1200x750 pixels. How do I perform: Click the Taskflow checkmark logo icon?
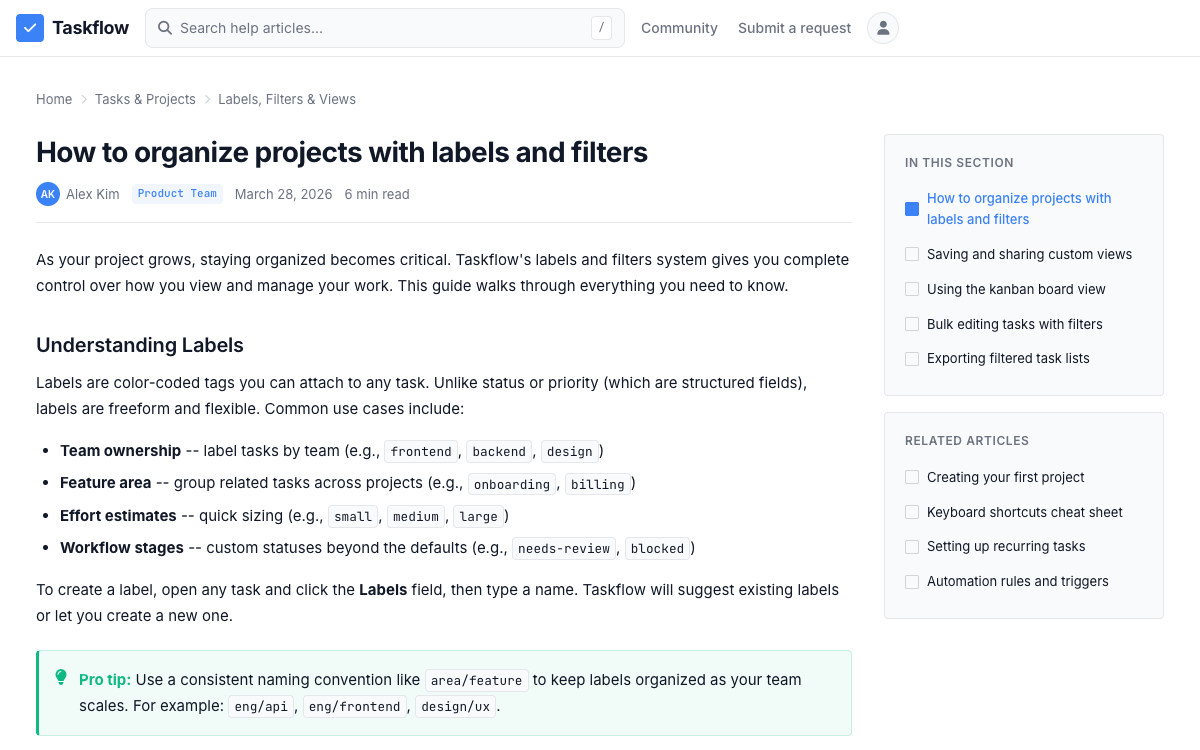tap(30, 28)
